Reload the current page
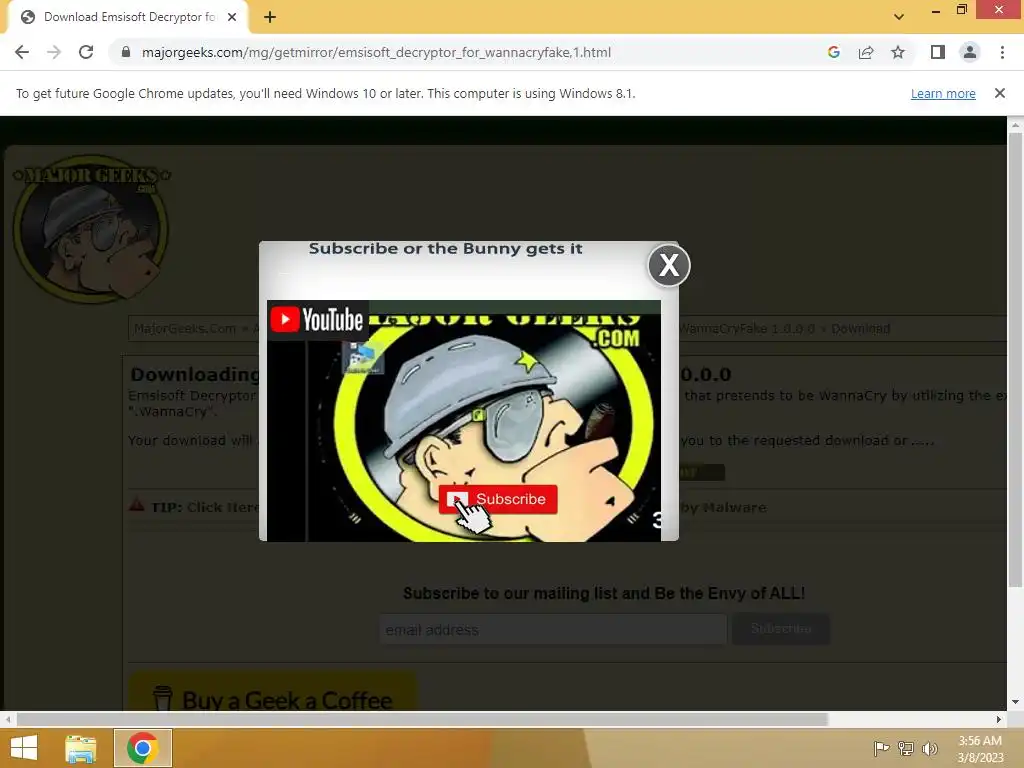Image resolution: width=1024 pixels, height=768 pixels. 86,52
